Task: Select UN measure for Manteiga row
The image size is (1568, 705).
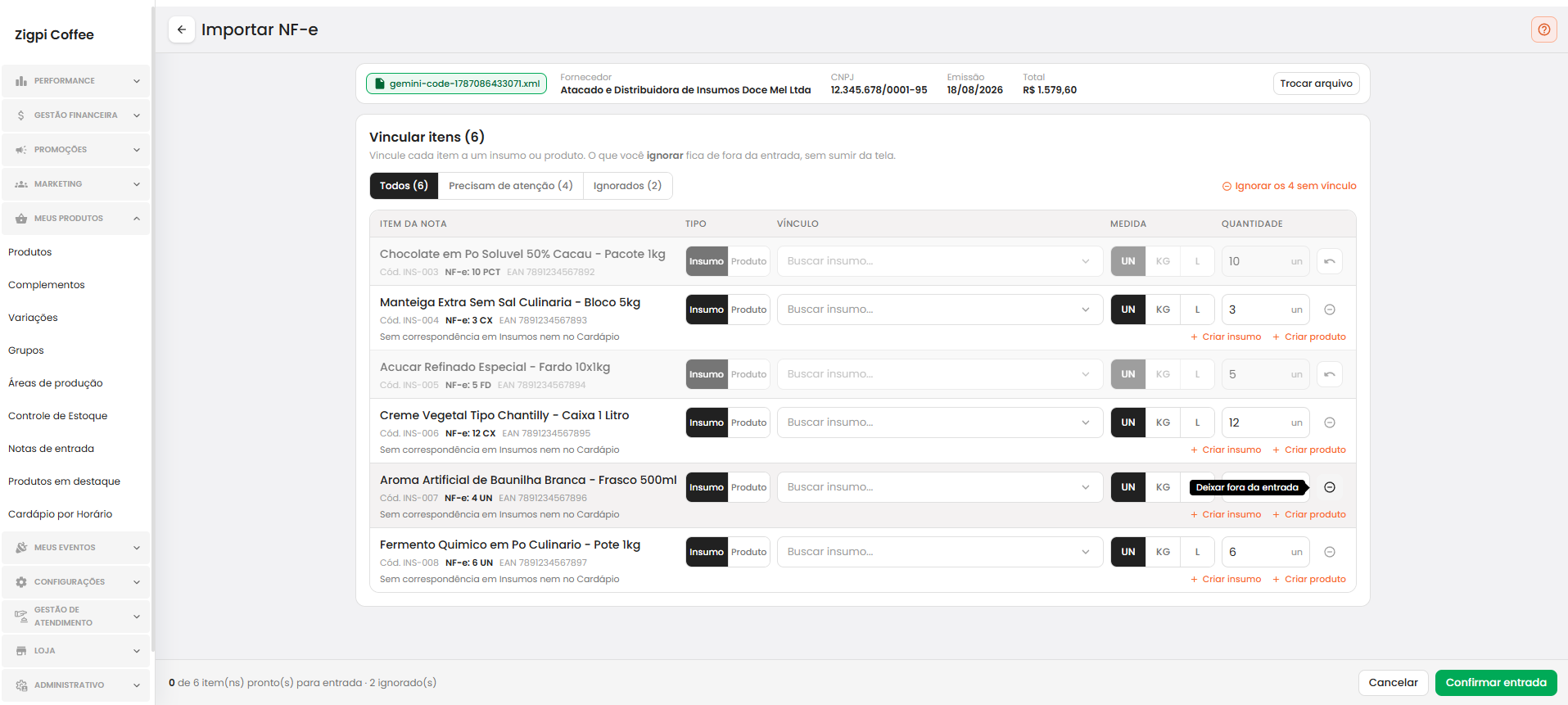Action: (1128, 310)
